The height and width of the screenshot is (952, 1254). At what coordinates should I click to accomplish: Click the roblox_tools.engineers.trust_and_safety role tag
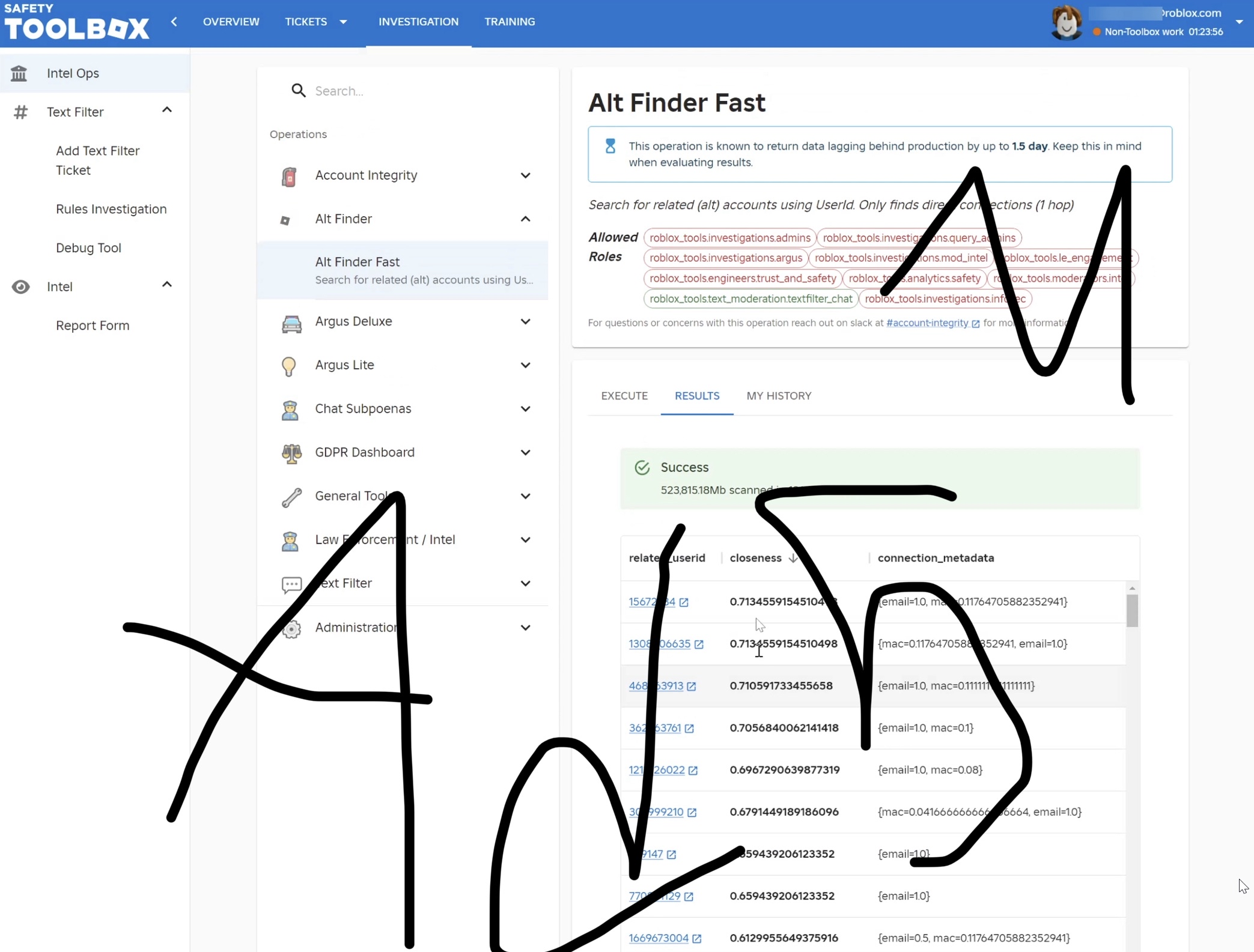[x=742, y=279]
